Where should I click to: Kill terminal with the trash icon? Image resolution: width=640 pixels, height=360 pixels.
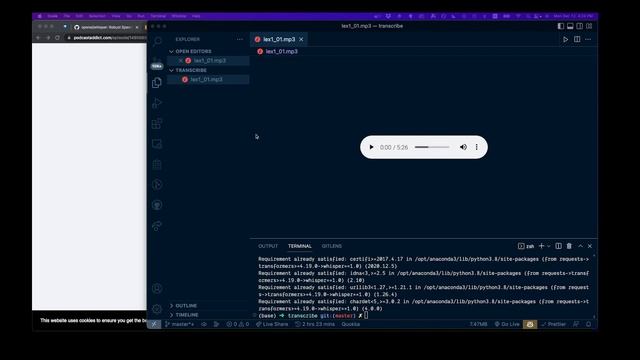[x=569, y=246]
